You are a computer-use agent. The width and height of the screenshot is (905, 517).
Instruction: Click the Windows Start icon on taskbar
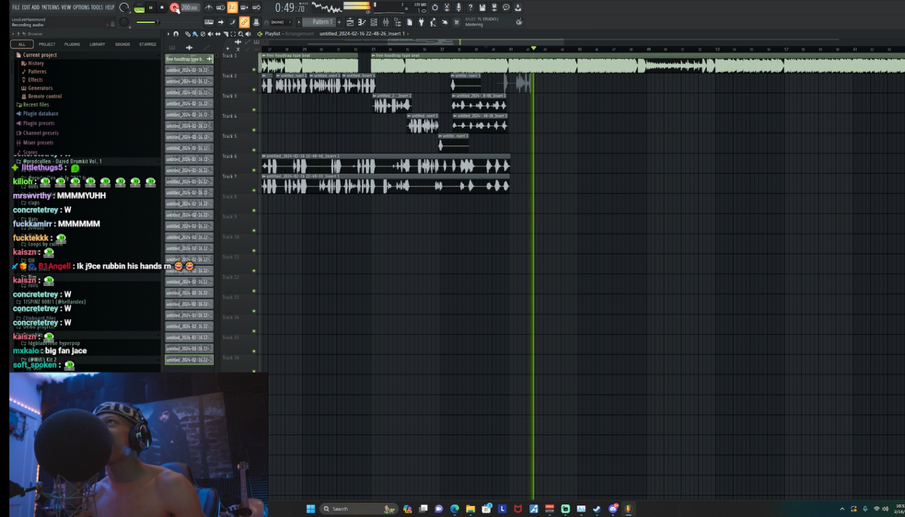pos(311,509)
